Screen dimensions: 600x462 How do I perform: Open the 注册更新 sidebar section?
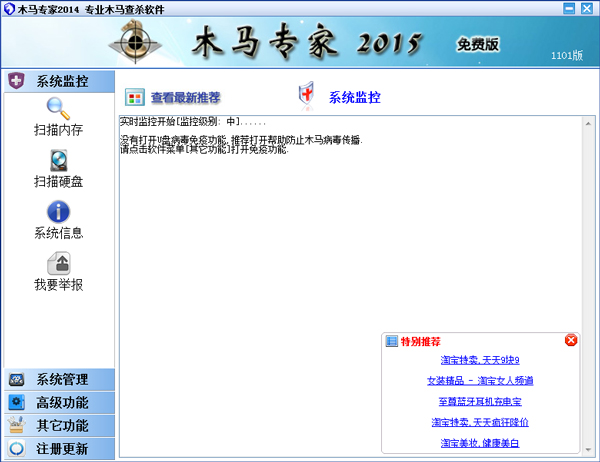[59, 449]
